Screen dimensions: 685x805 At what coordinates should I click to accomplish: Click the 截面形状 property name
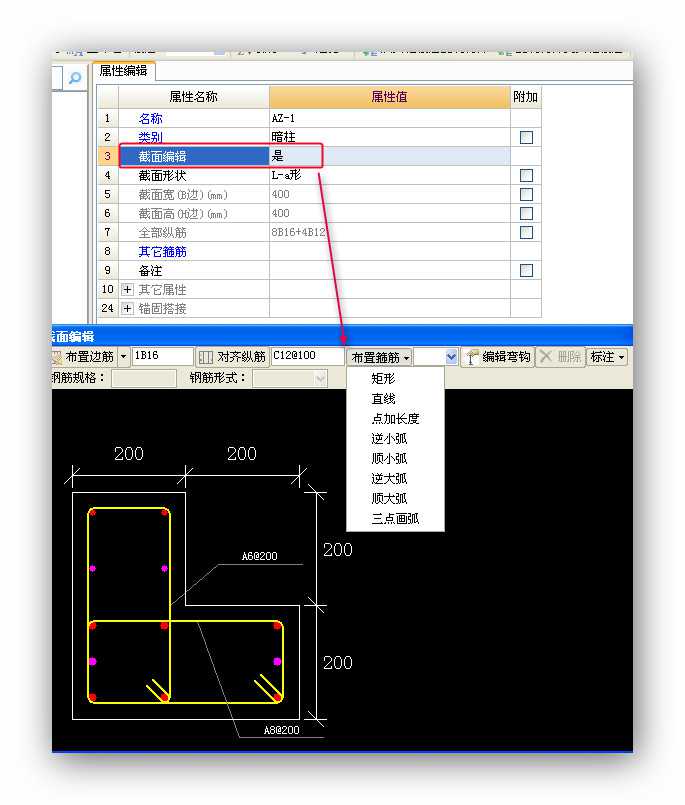[x=162, y=176]
